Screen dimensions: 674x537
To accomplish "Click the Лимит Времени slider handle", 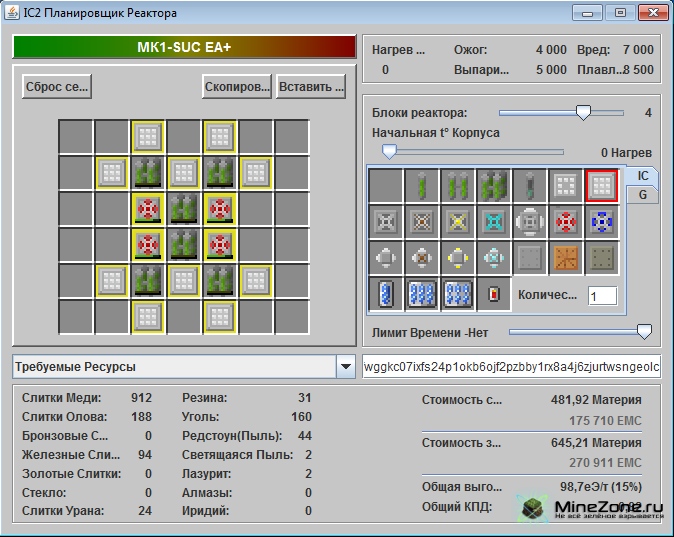I will 645,331.
